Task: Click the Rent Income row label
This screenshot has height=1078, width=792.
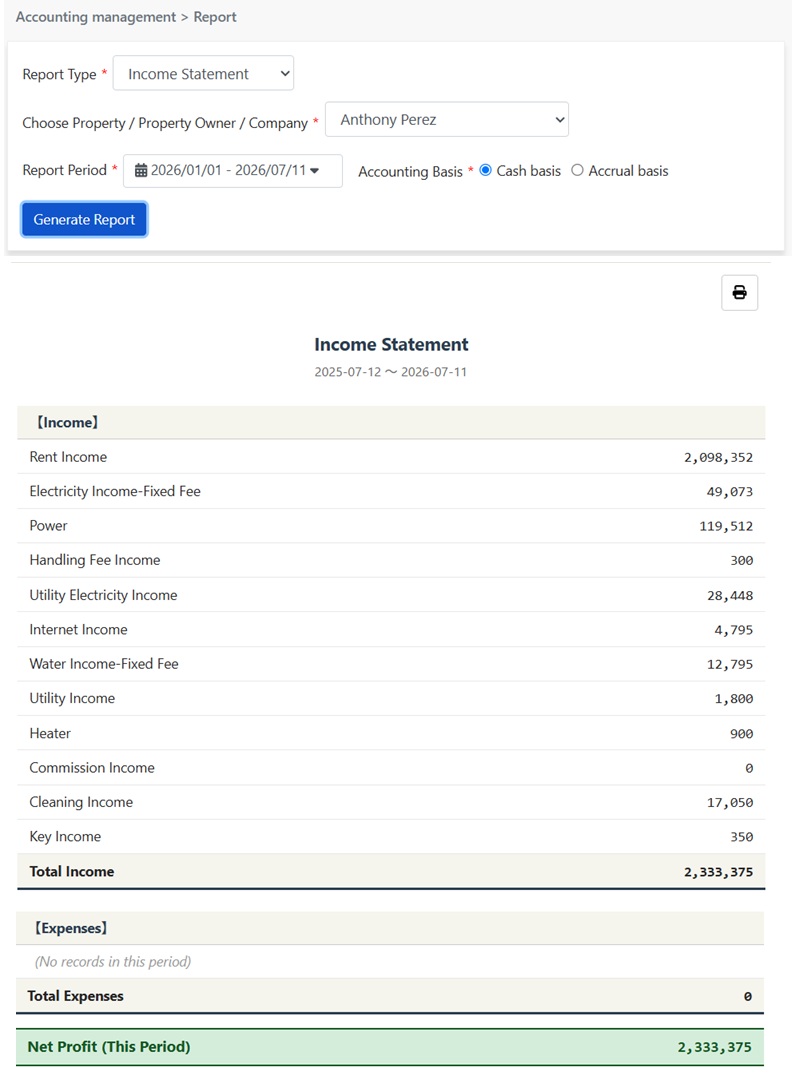Action: coord(68,457)
